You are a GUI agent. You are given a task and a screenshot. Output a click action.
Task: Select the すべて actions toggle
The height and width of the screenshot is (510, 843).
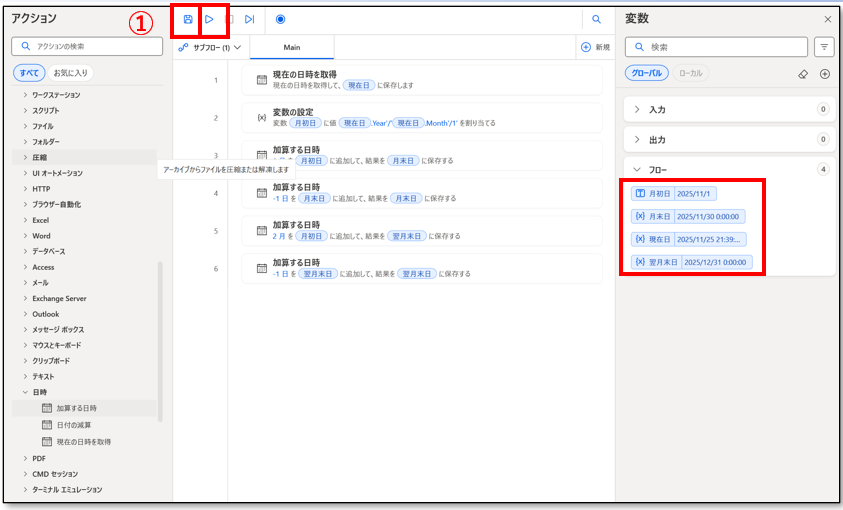point(28,73)
